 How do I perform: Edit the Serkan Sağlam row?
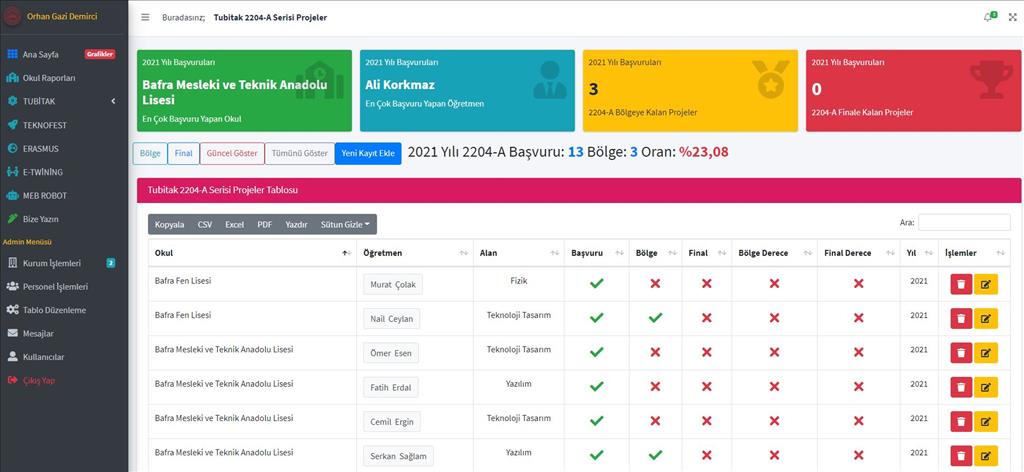tap(986, 455)
